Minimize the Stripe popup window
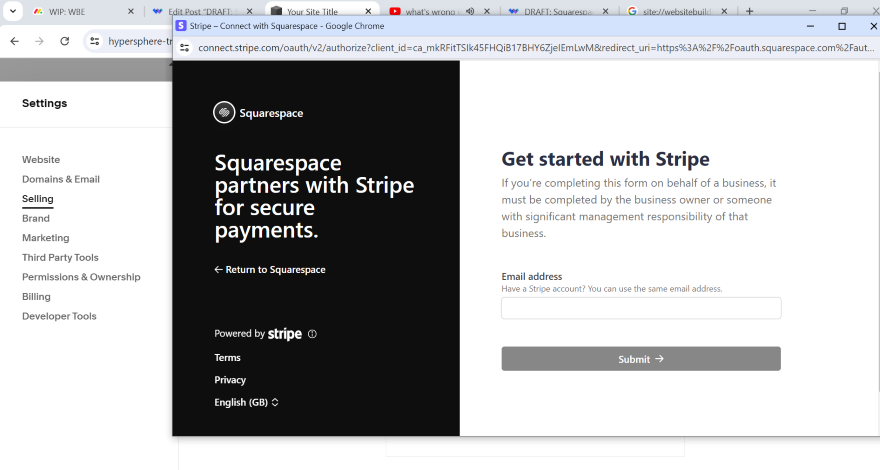The width and height of the screenshot is (880, 470). (x=810, y=26)
